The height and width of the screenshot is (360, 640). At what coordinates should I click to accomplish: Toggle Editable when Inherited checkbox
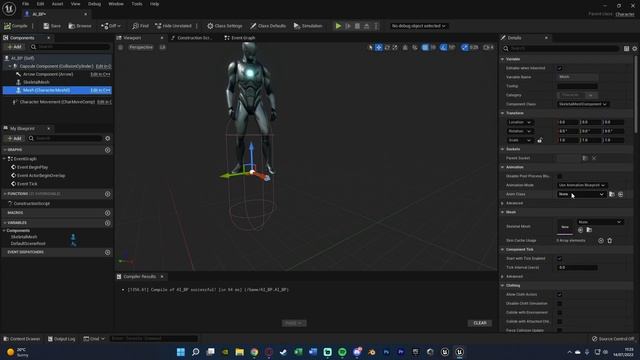pyautogui.click(x=560, y=68)
